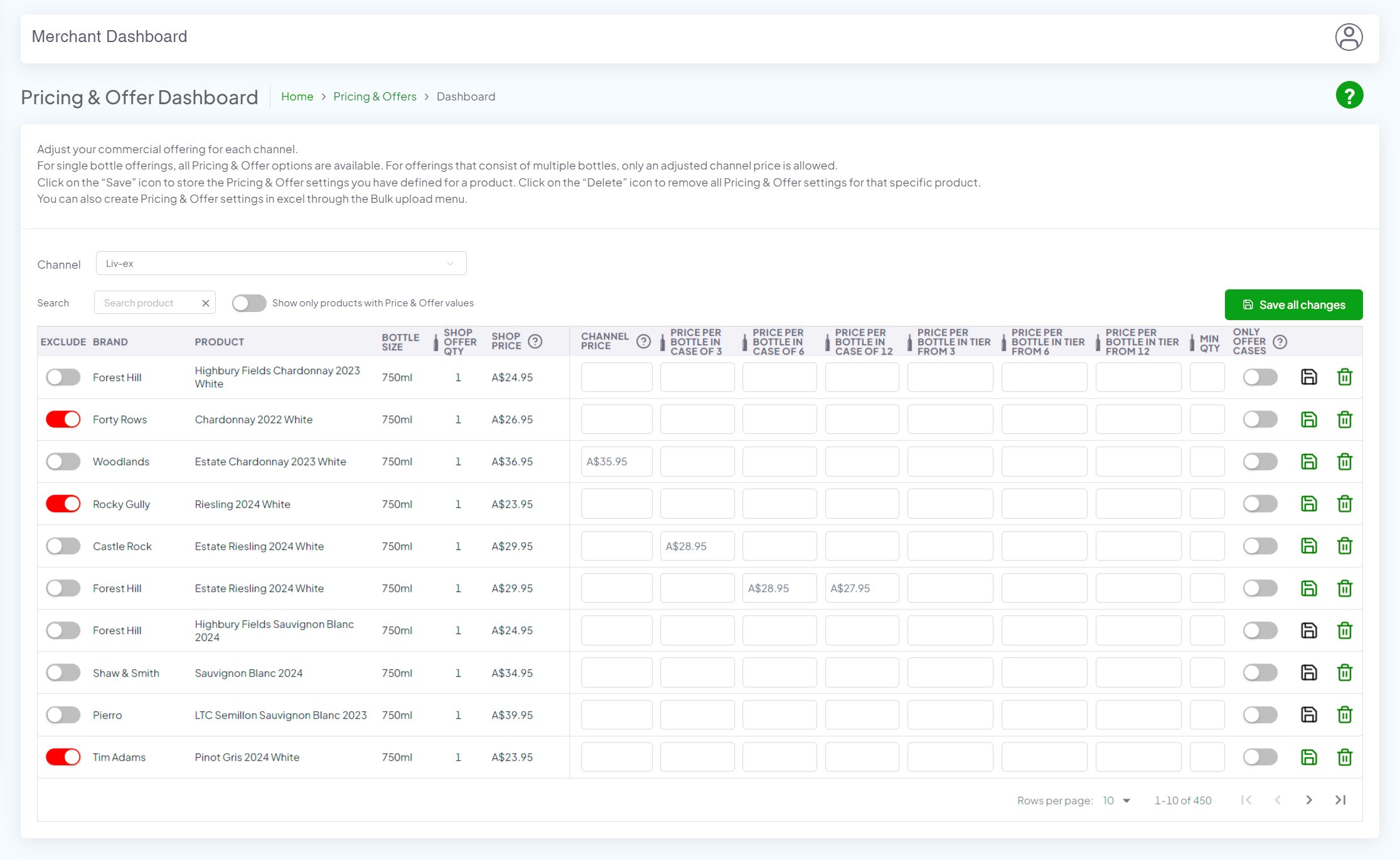Select the LTC Semillon Sauvignon Blanc 2023 product
The height and width of the screenshot is (860, 1400).
[x=281, y=715]
